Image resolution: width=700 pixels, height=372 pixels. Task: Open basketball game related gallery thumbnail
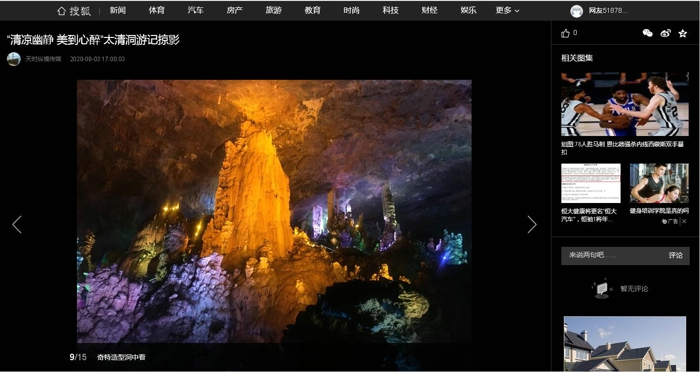[625, 104]
